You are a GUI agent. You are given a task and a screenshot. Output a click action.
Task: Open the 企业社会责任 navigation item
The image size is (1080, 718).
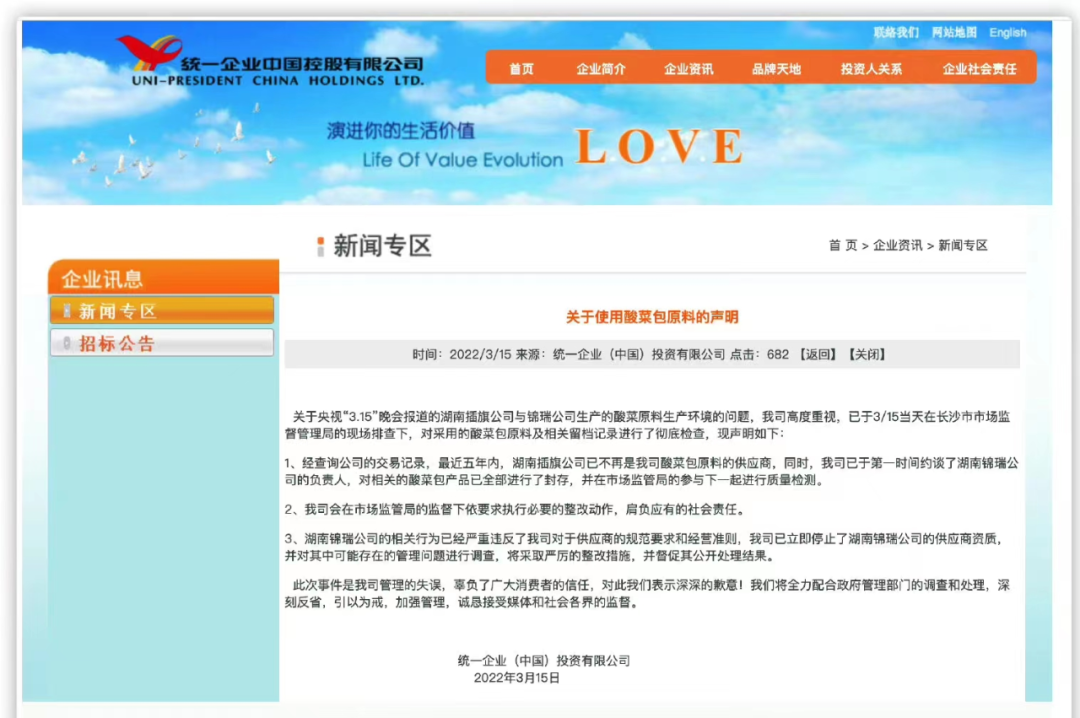tap(979, 69)
